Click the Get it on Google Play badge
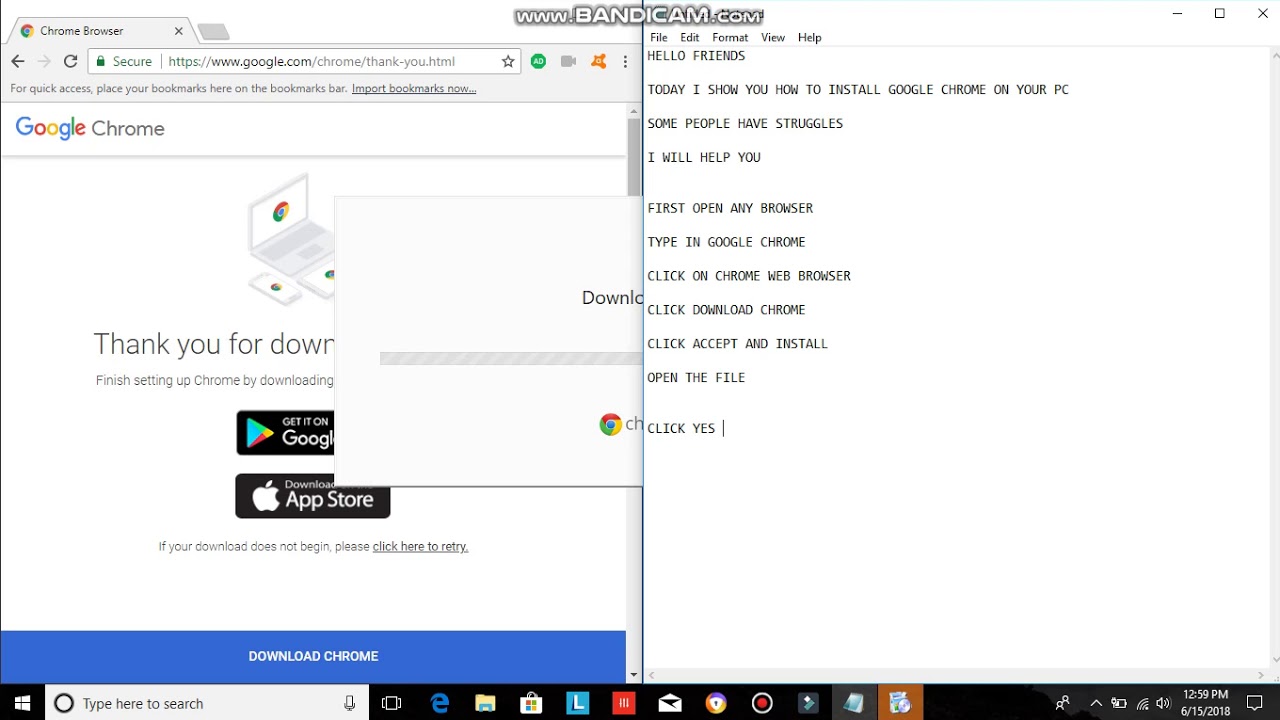The image size is (1280, 720). 285,432
